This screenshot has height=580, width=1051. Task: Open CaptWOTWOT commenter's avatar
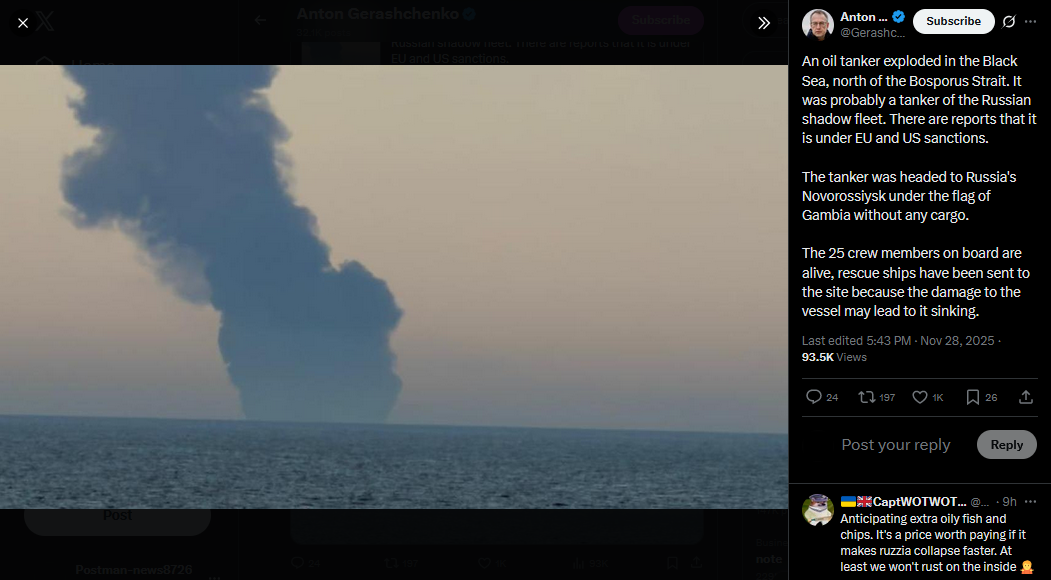tap(818, 510)
